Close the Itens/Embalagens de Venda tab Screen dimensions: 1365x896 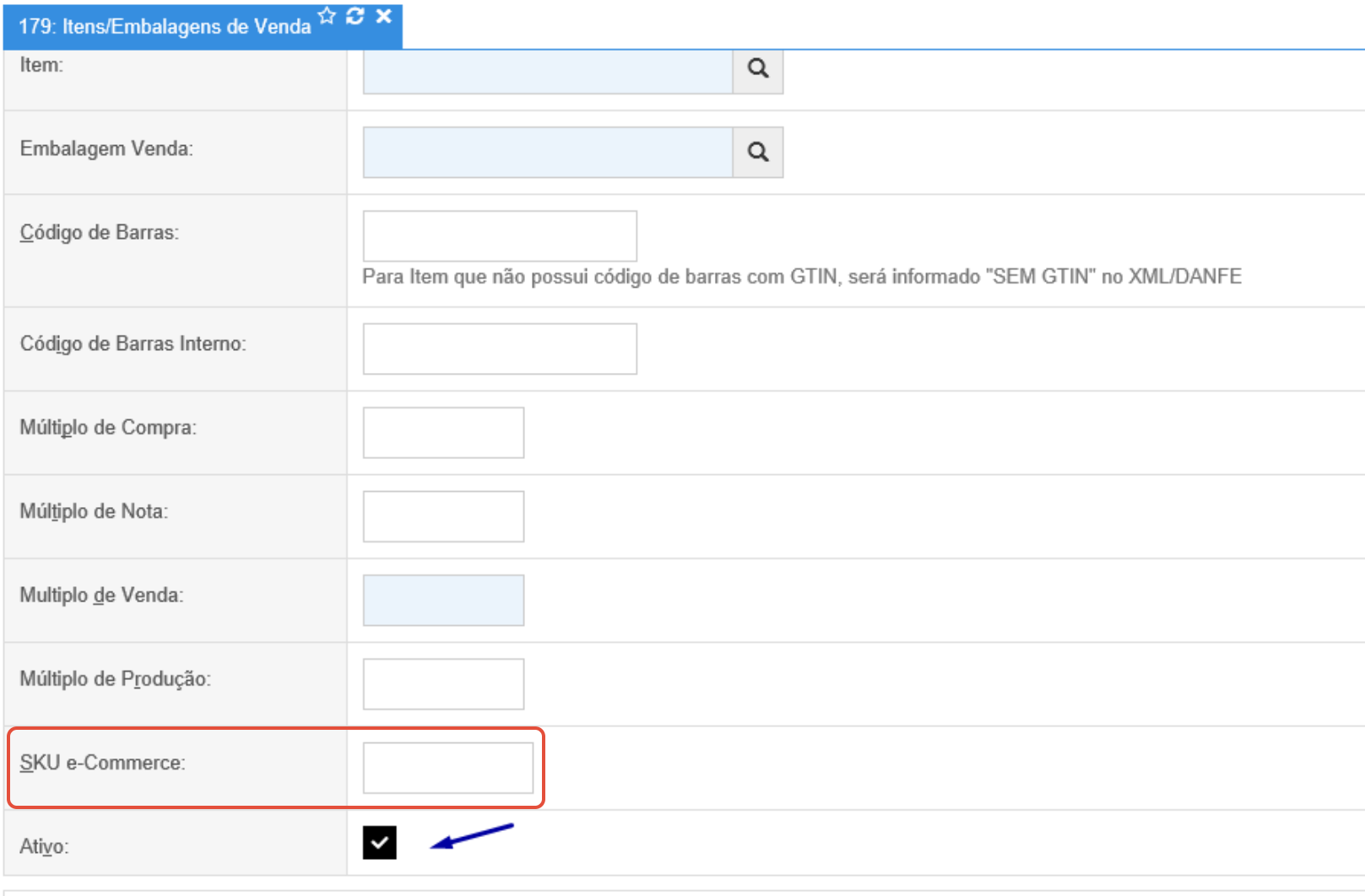[383, 16]
